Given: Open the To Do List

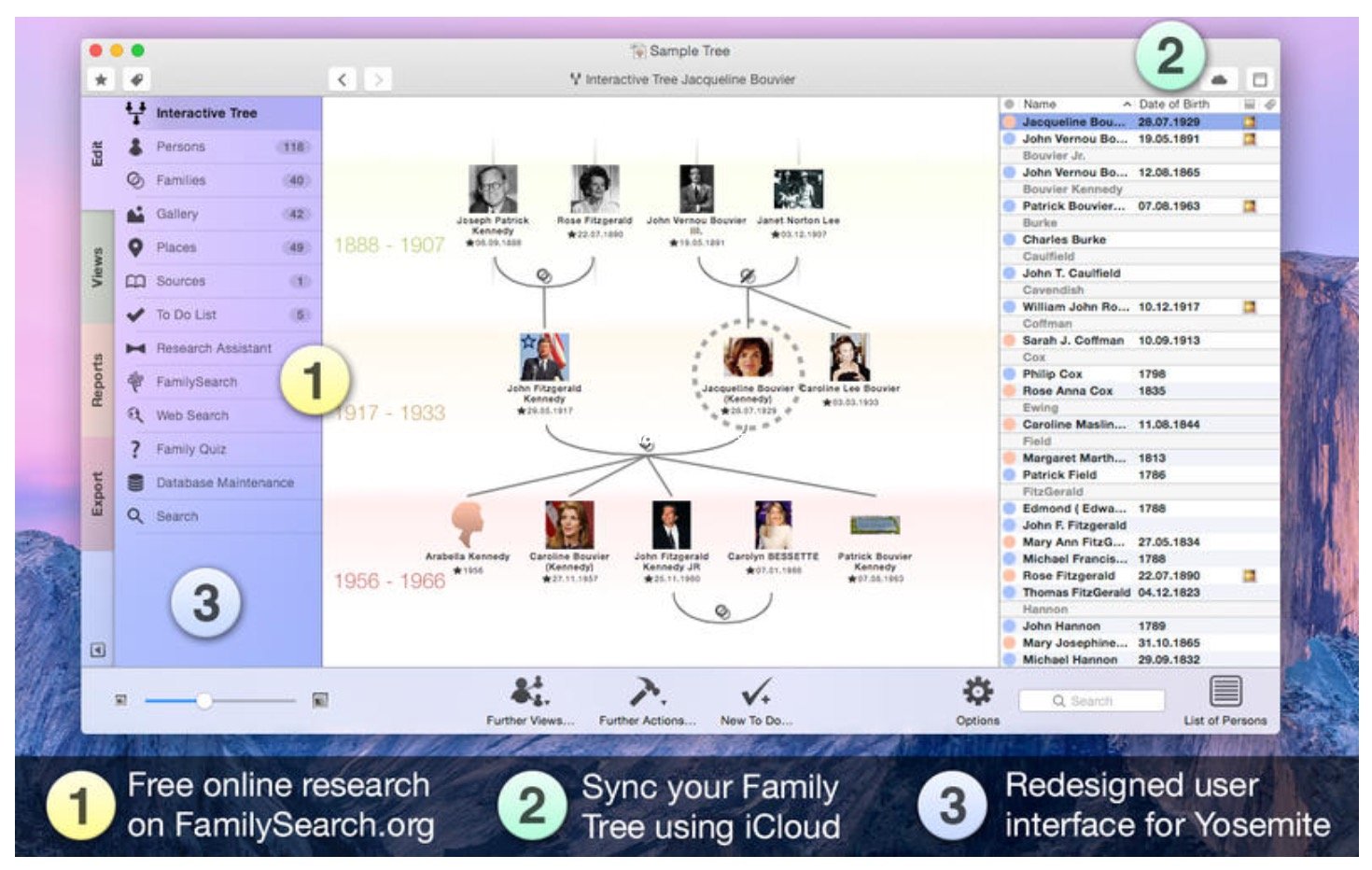Looking at the screenshot, I should click(x=217, y=315).
